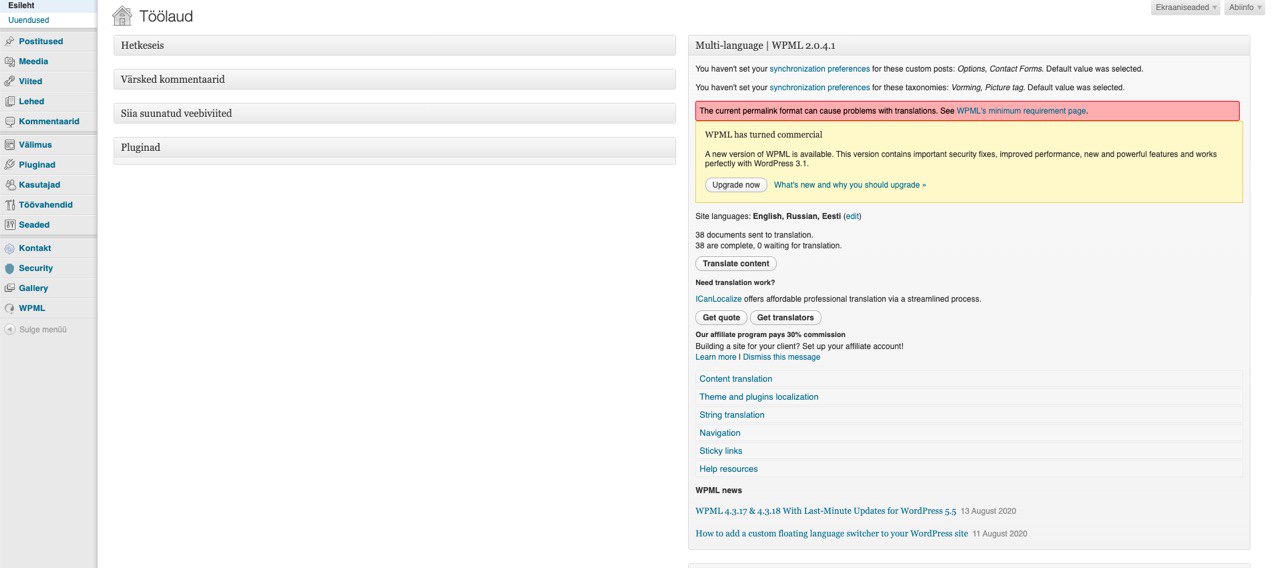1280x568 pixels.
Task: Expand String translation section
Action: coord(969,415)
